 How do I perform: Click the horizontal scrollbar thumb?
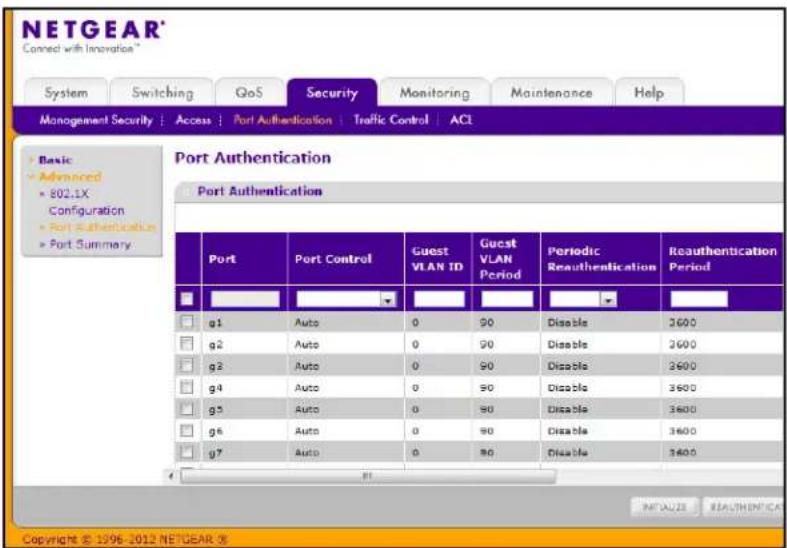tap(368, 476)
